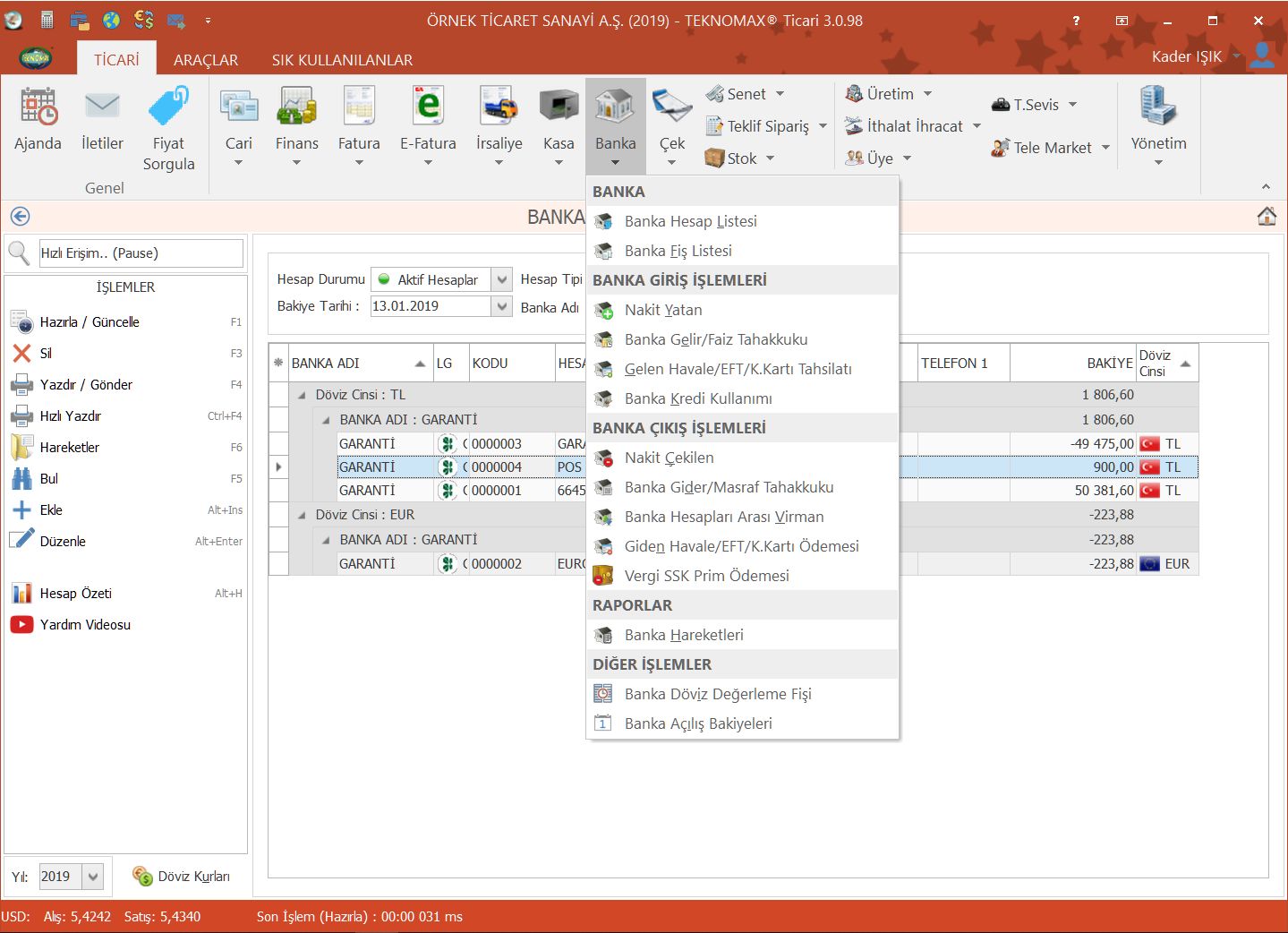
Task: Open the Yıl year dropdown
Action: tap(93, 877)
